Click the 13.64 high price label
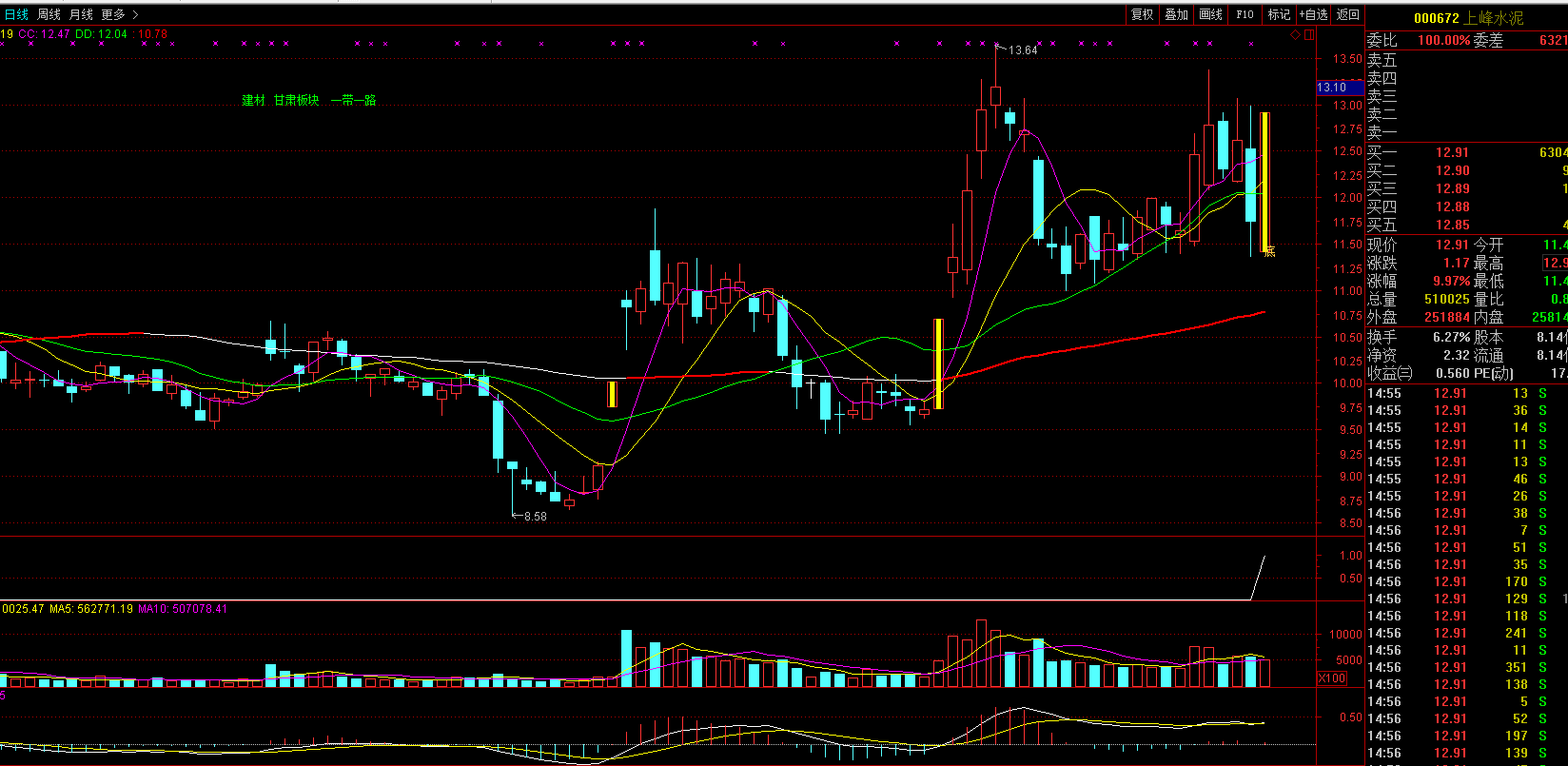 pyautogui.click(x=1023, y=50)
